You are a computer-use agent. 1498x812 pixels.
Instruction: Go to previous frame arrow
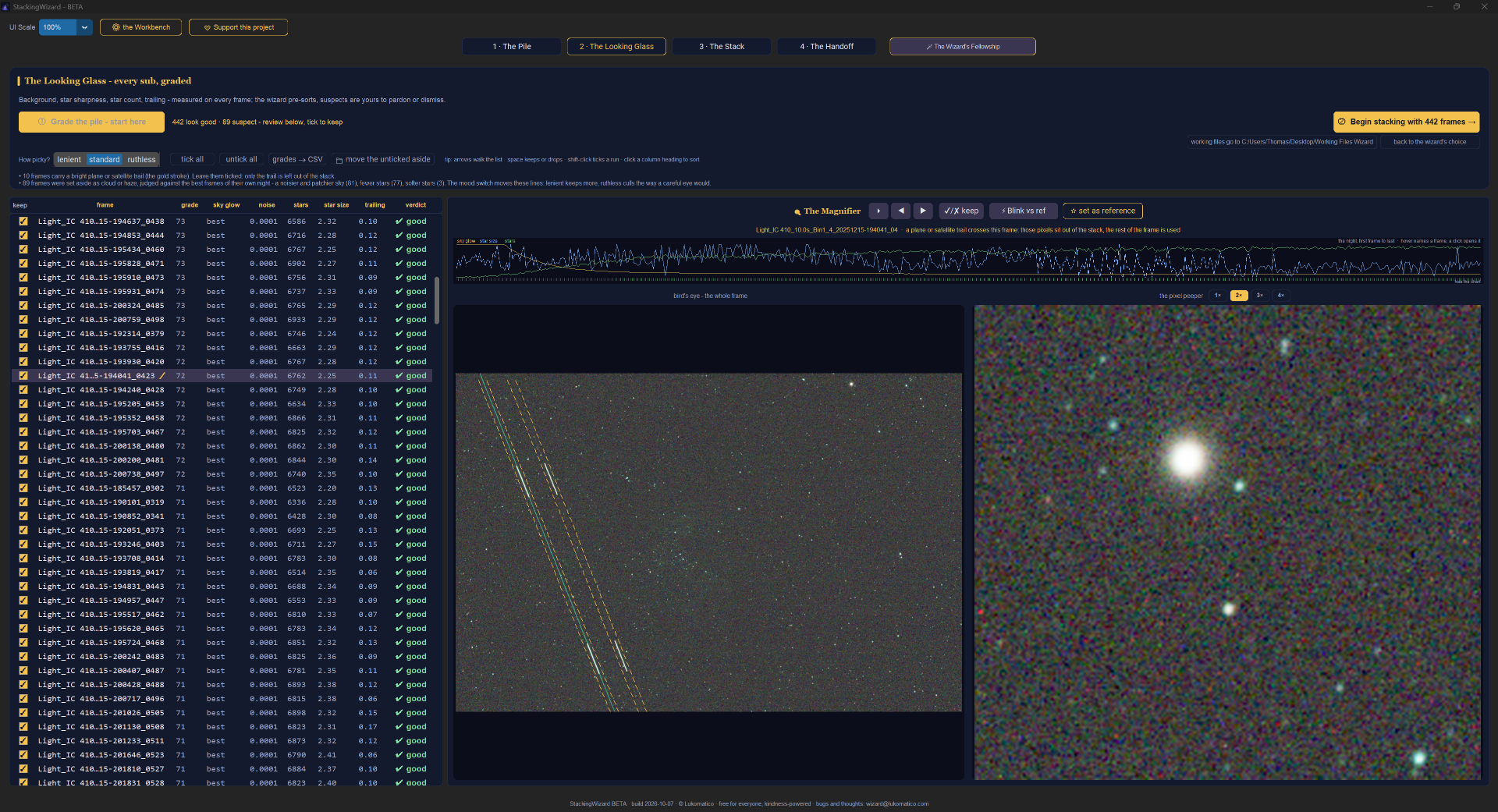(x=901, y=211)
